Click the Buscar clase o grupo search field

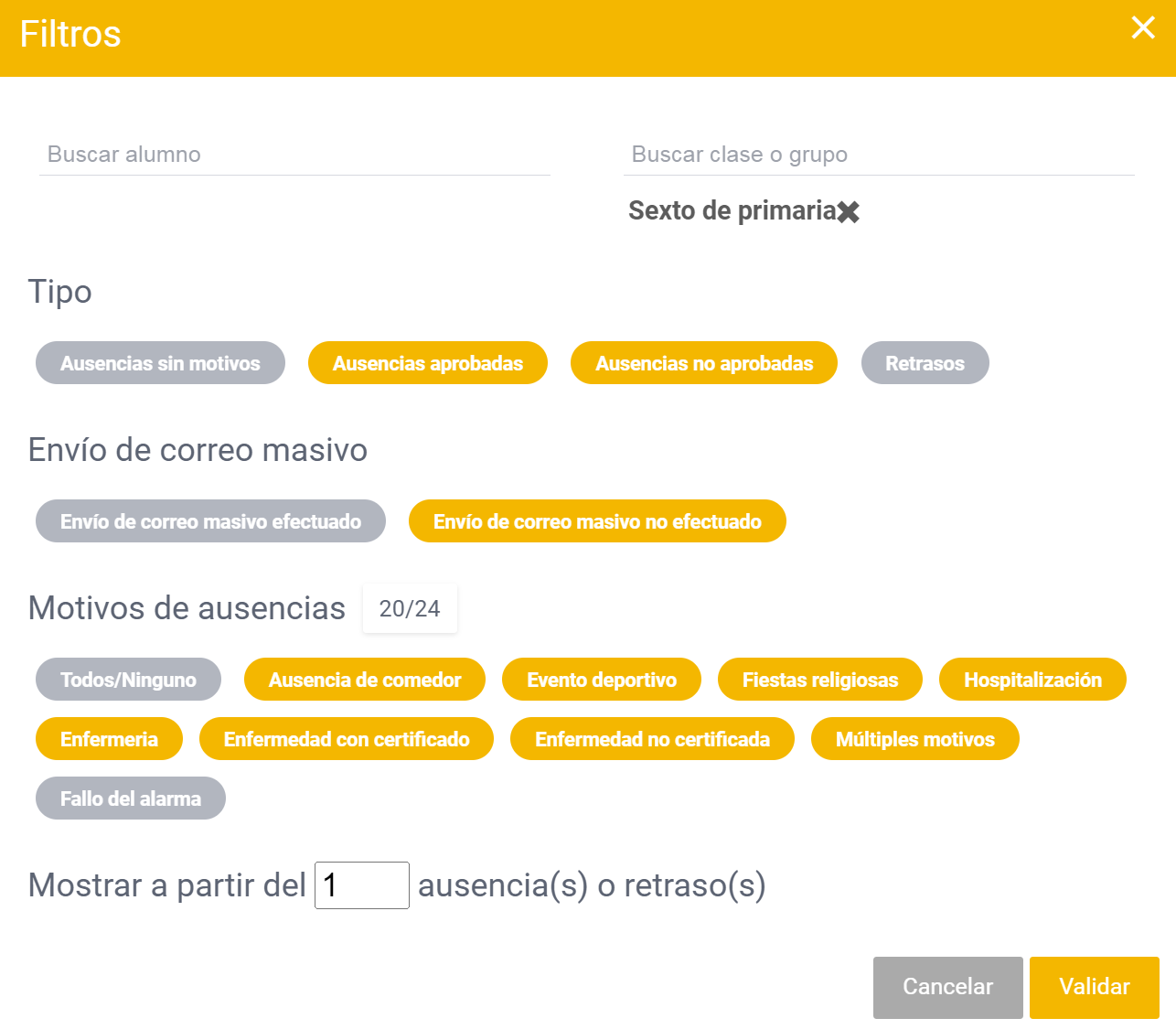[878, 154]
